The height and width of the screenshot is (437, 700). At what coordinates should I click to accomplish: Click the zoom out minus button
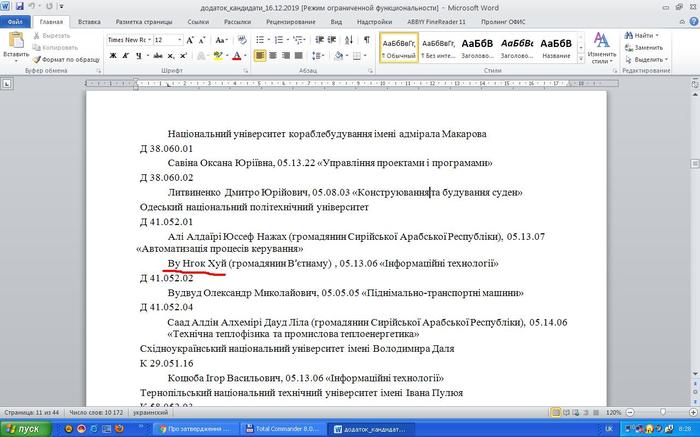[630, 412]
